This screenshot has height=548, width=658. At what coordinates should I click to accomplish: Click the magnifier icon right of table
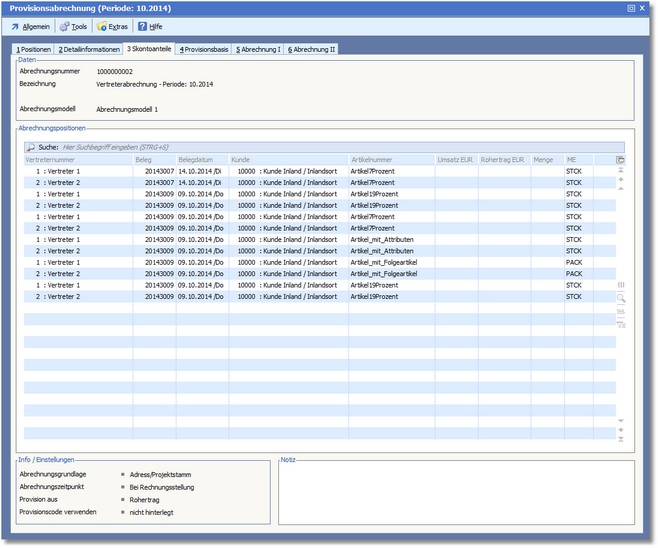pos(621,298)
